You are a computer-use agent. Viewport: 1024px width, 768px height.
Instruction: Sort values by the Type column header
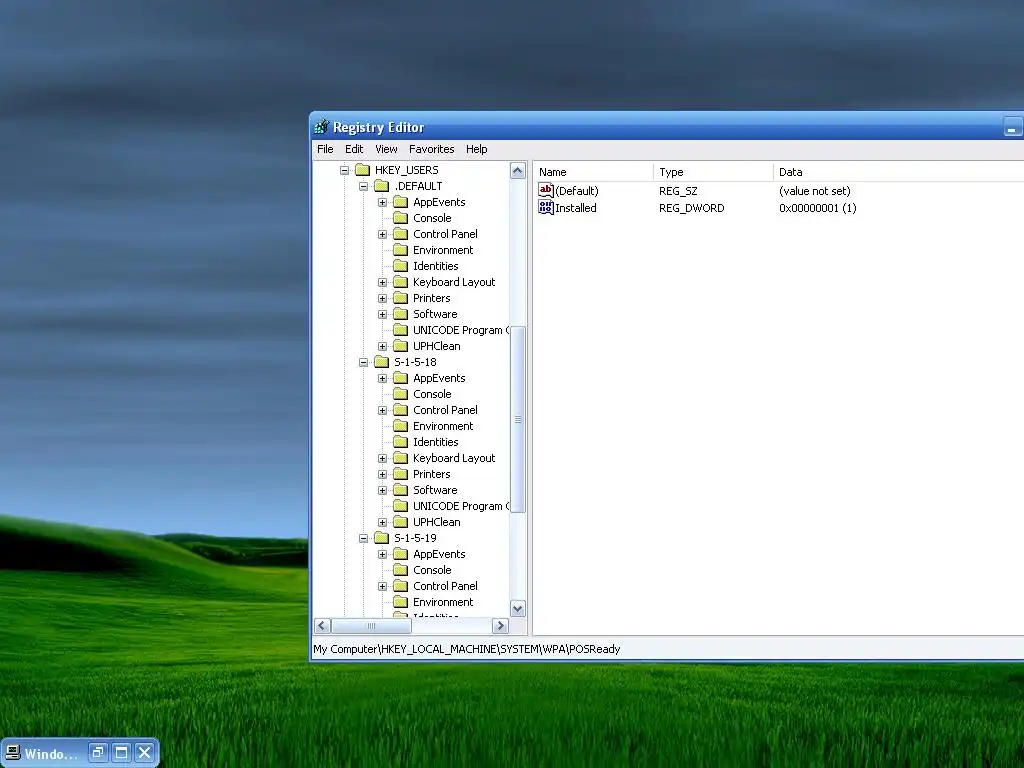coord(713,172)
